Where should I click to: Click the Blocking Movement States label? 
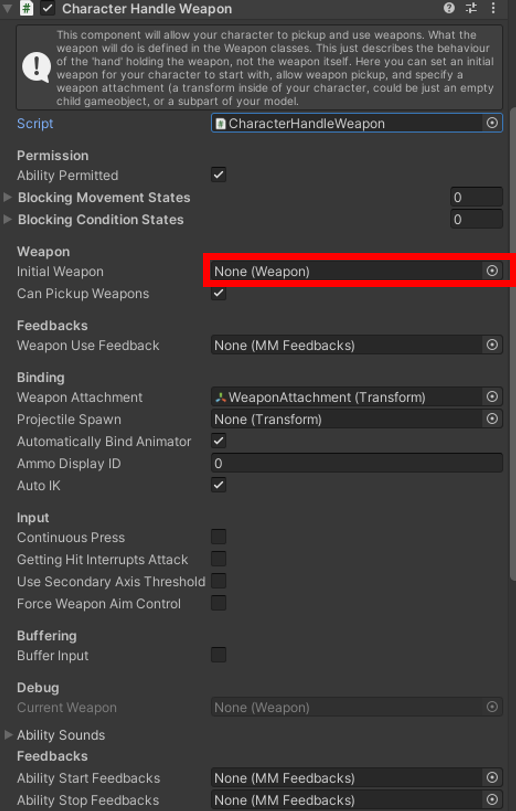point(104,197)
